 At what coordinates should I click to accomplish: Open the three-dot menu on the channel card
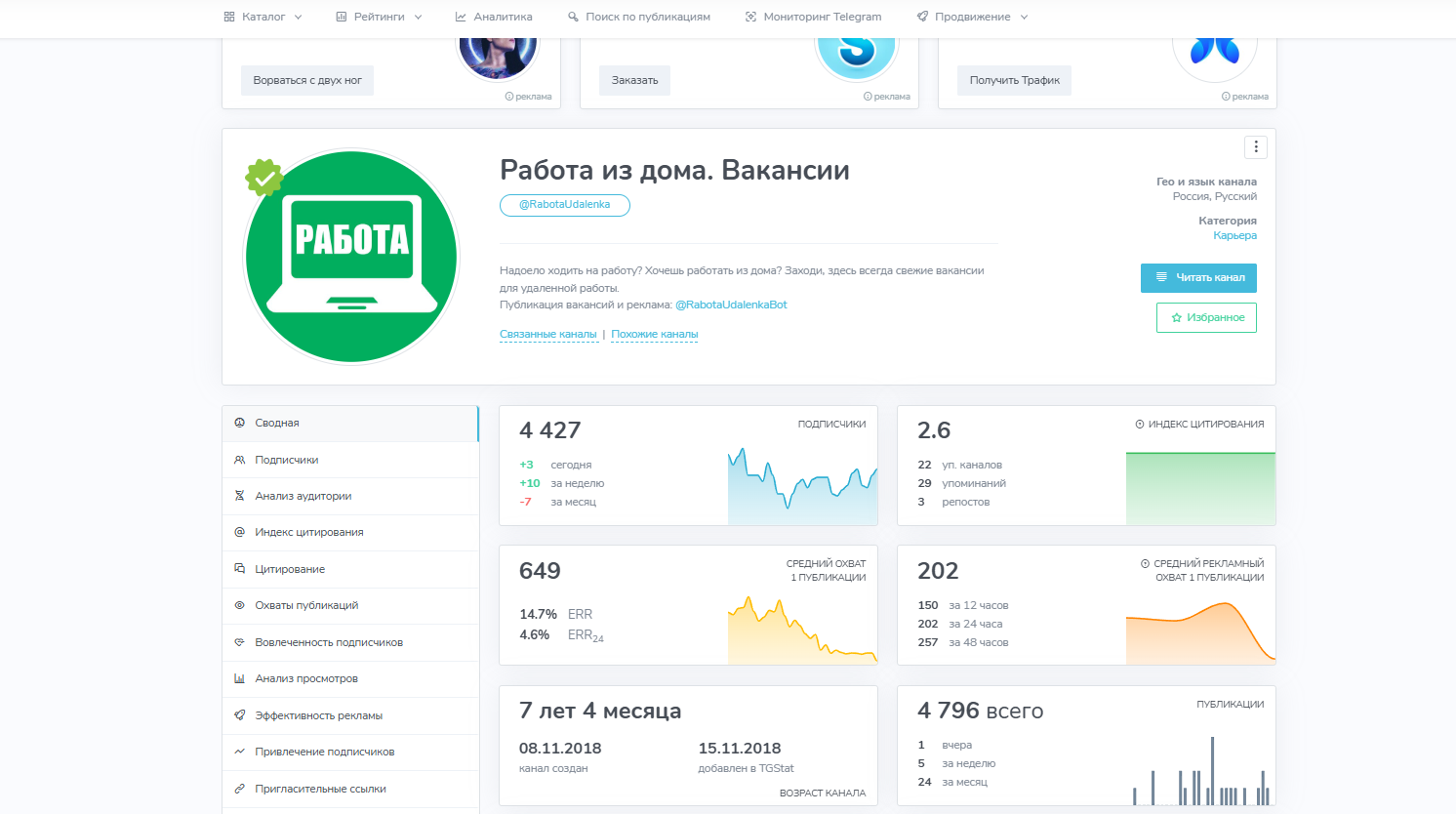coord(1255,146)
